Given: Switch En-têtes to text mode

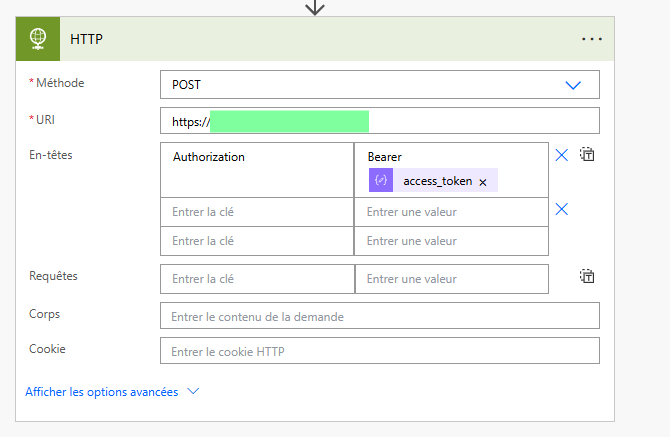Looking at the screenshot, I should point(588,155).
